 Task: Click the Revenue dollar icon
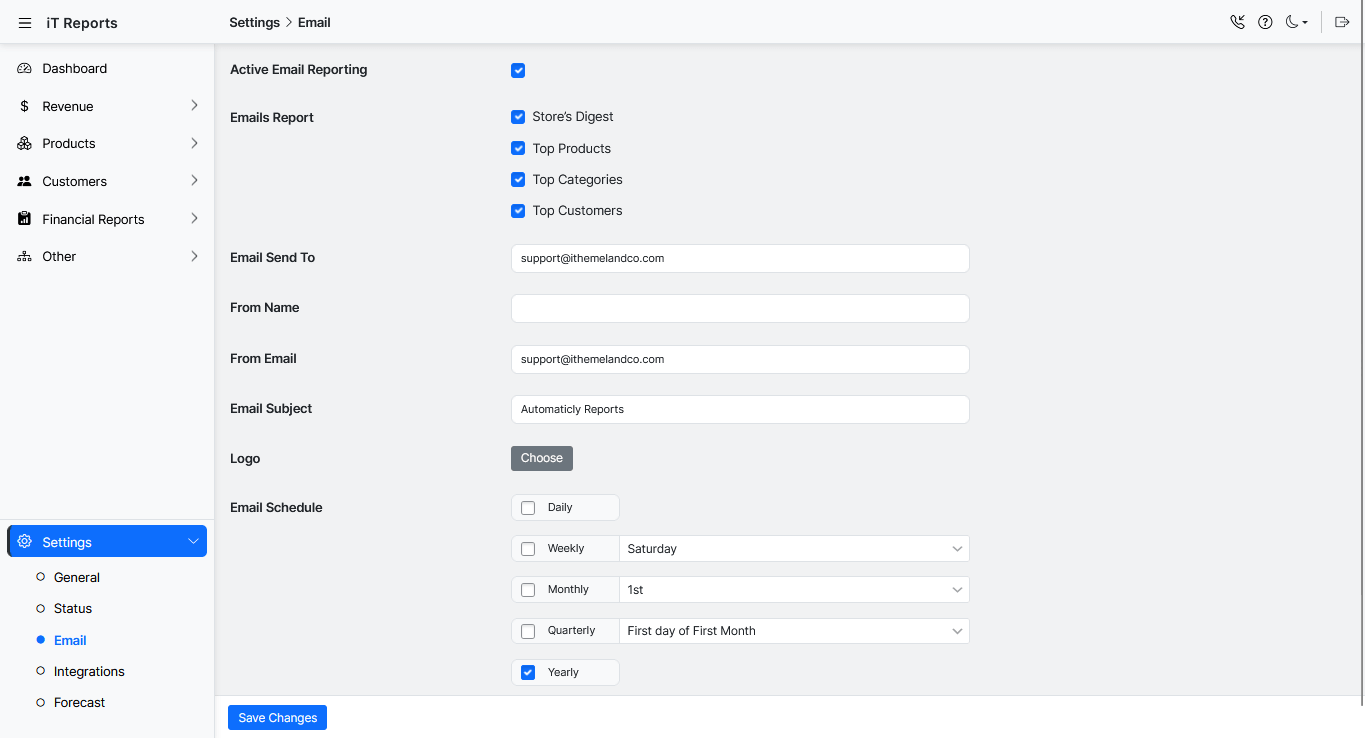point(25,106)
